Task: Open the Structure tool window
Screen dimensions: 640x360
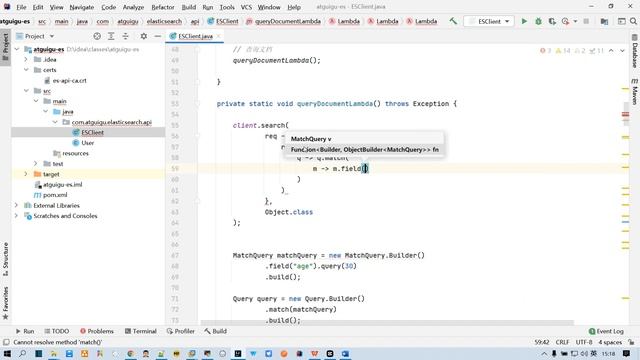Action: (5, 259)
